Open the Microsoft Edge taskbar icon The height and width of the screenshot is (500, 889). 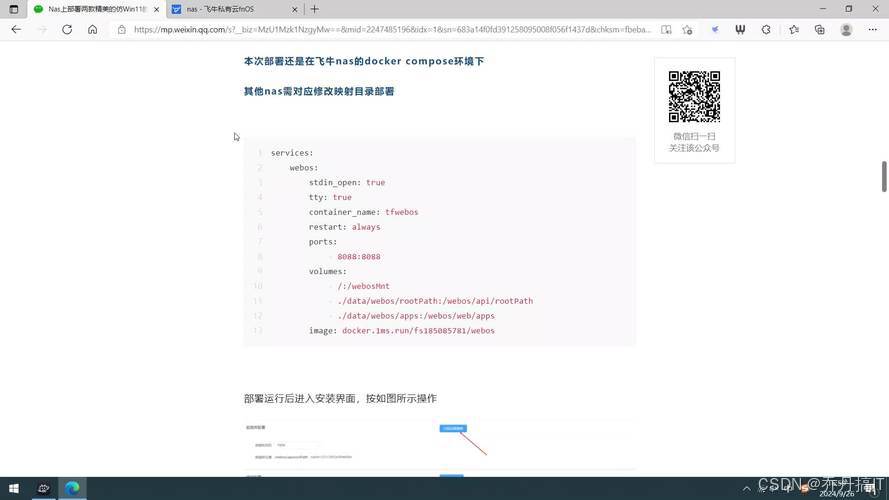click(72, 488)
